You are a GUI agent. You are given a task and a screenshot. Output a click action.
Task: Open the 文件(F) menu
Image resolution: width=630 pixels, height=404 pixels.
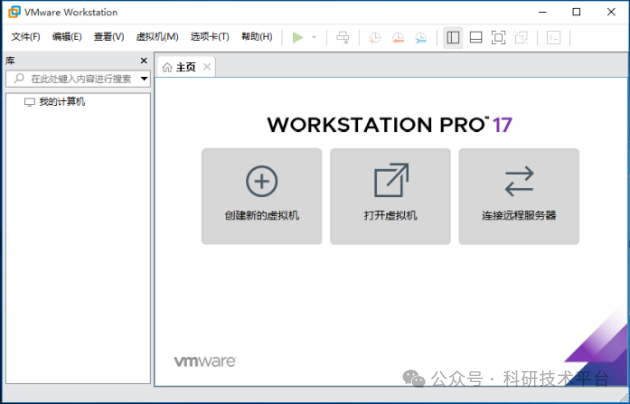tap(26, 37)
